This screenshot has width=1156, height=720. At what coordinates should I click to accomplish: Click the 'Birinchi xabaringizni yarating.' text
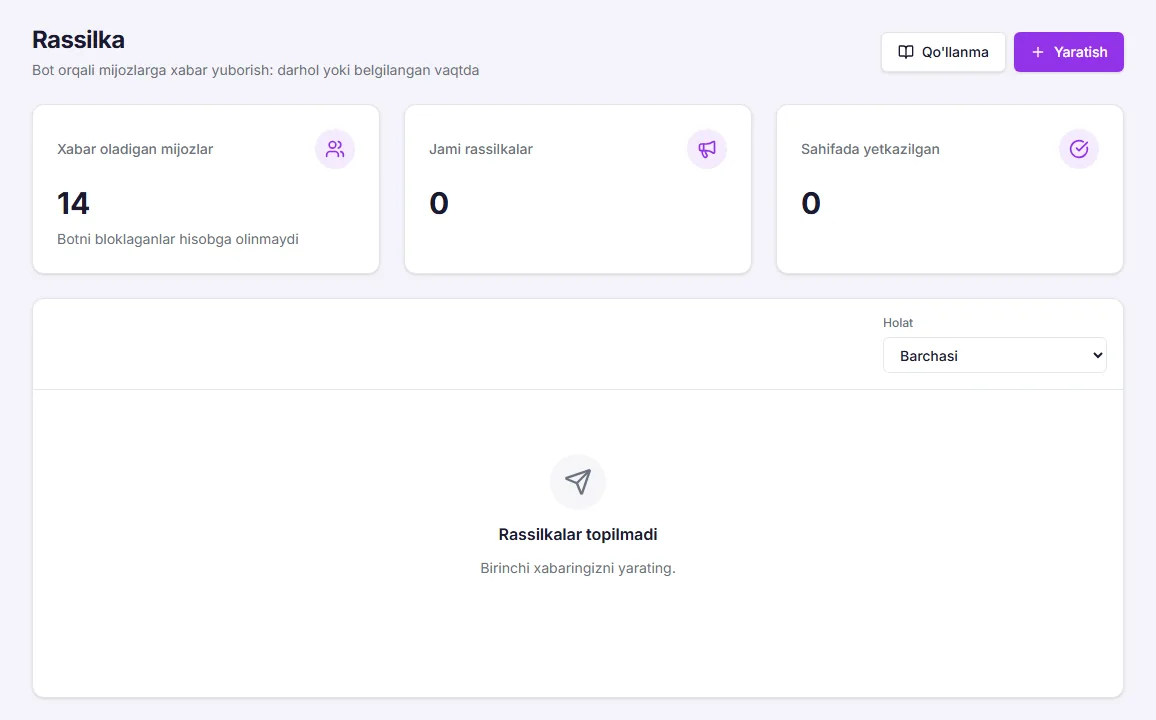tap(578, 568)
